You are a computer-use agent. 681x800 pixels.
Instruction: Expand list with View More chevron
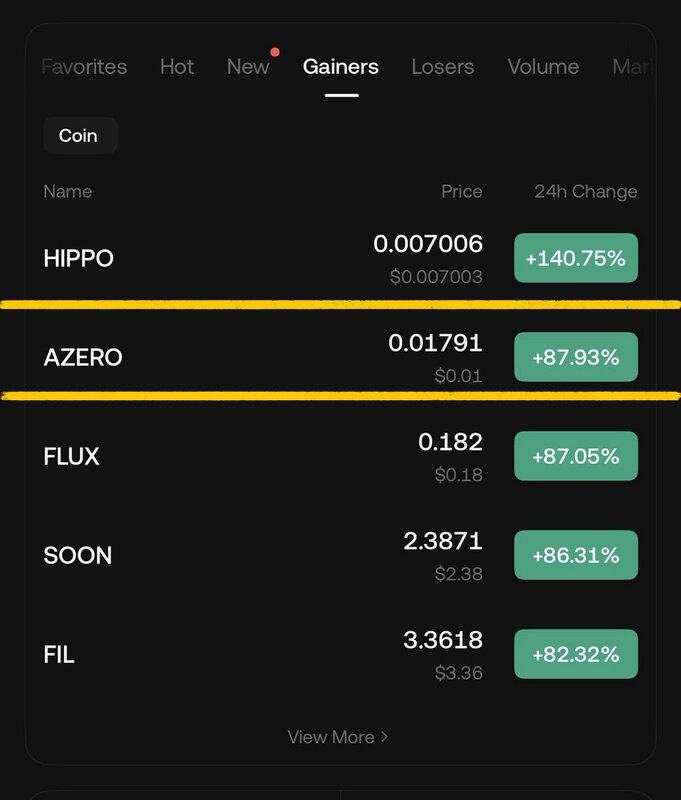pyautogui.click(x=385, y=737)
